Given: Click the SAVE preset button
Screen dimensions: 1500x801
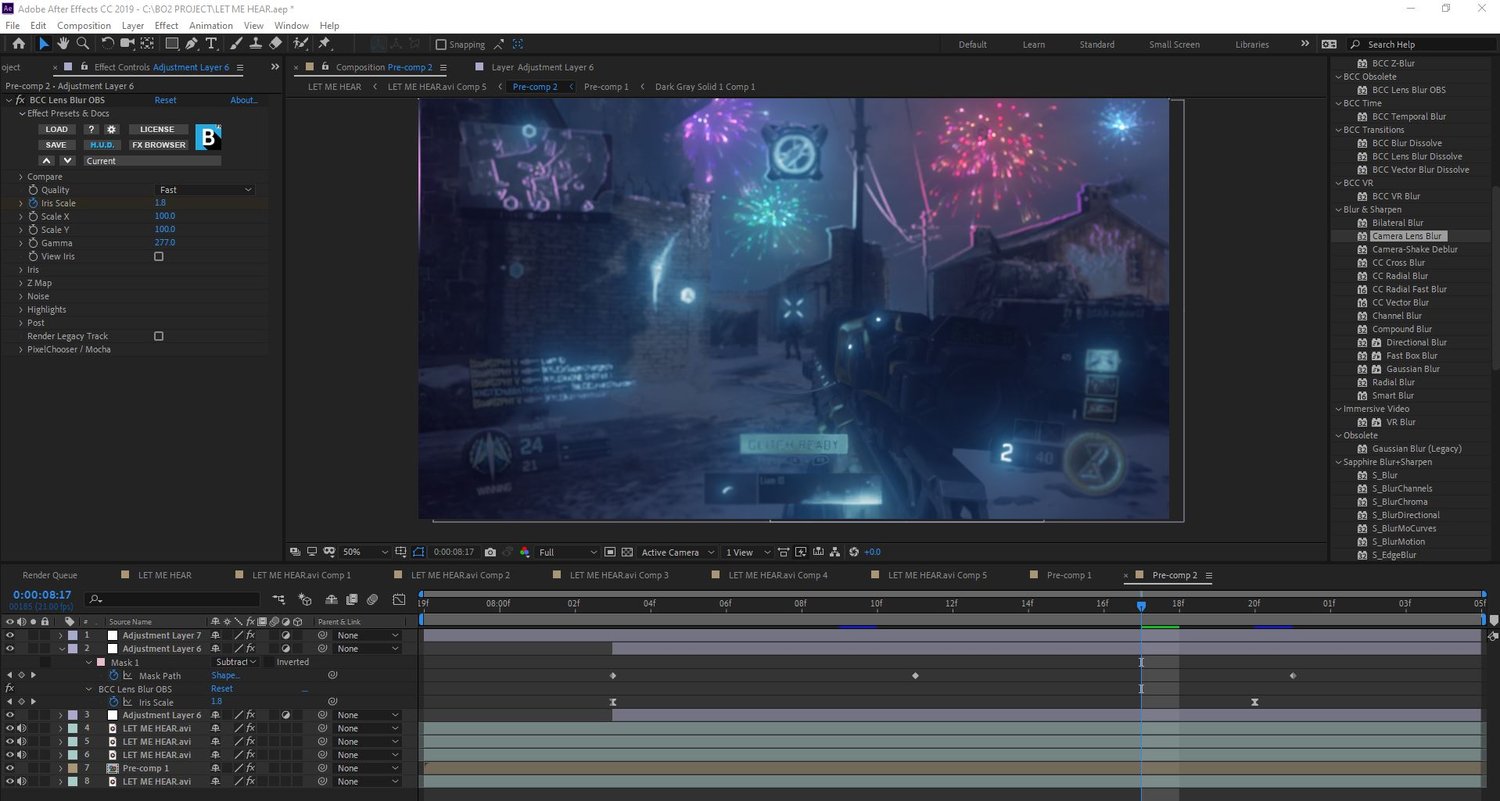Looking at the screenshot, I should (56, 145).
